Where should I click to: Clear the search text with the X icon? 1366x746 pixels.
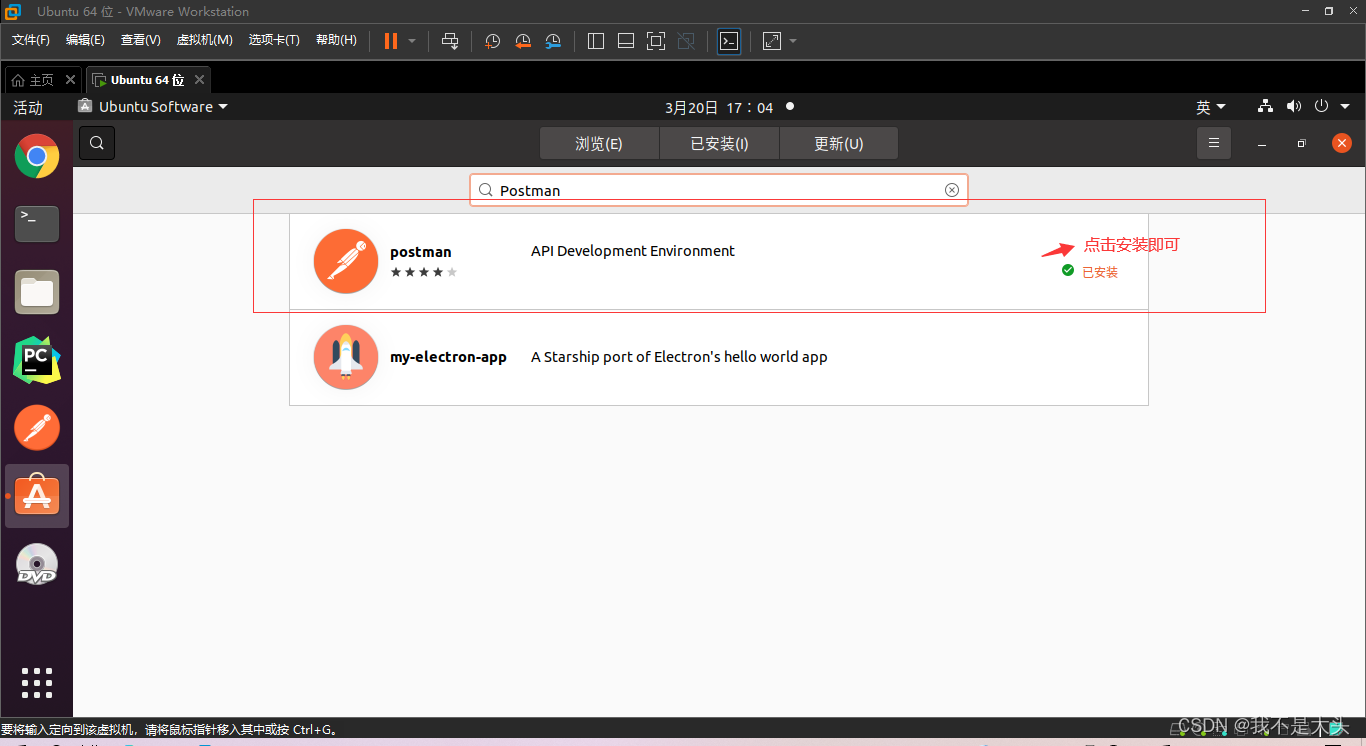(x=952, y=190)
